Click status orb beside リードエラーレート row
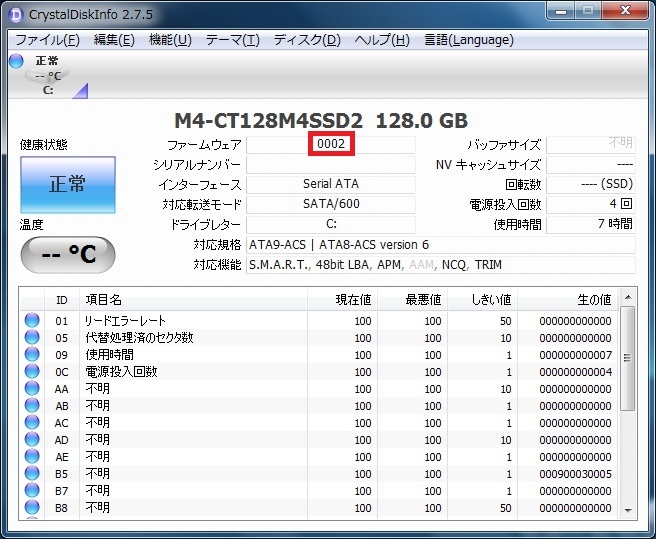 (33, 321)
